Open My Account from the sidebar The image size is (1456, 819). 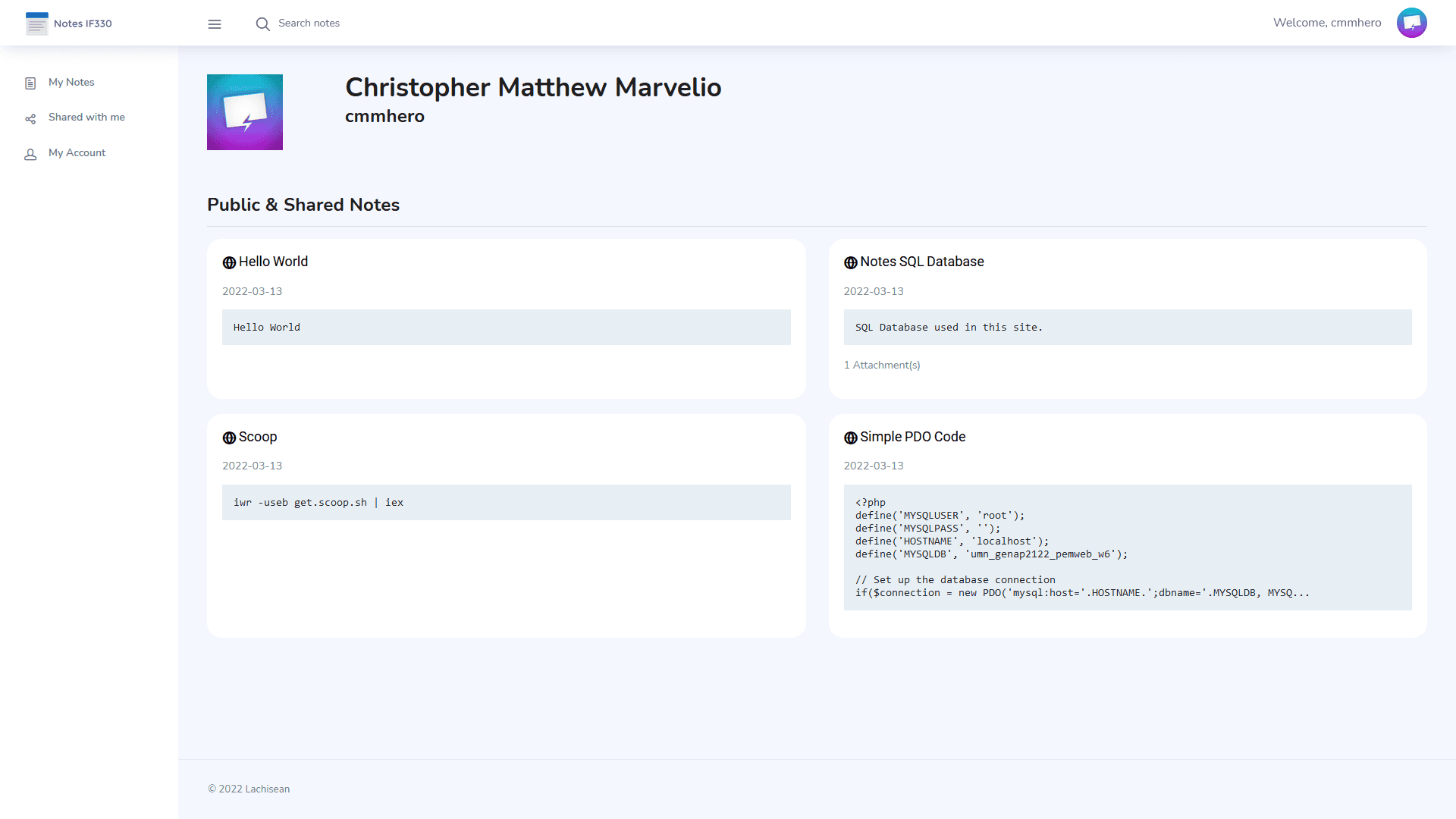click(x=77, y=152)
